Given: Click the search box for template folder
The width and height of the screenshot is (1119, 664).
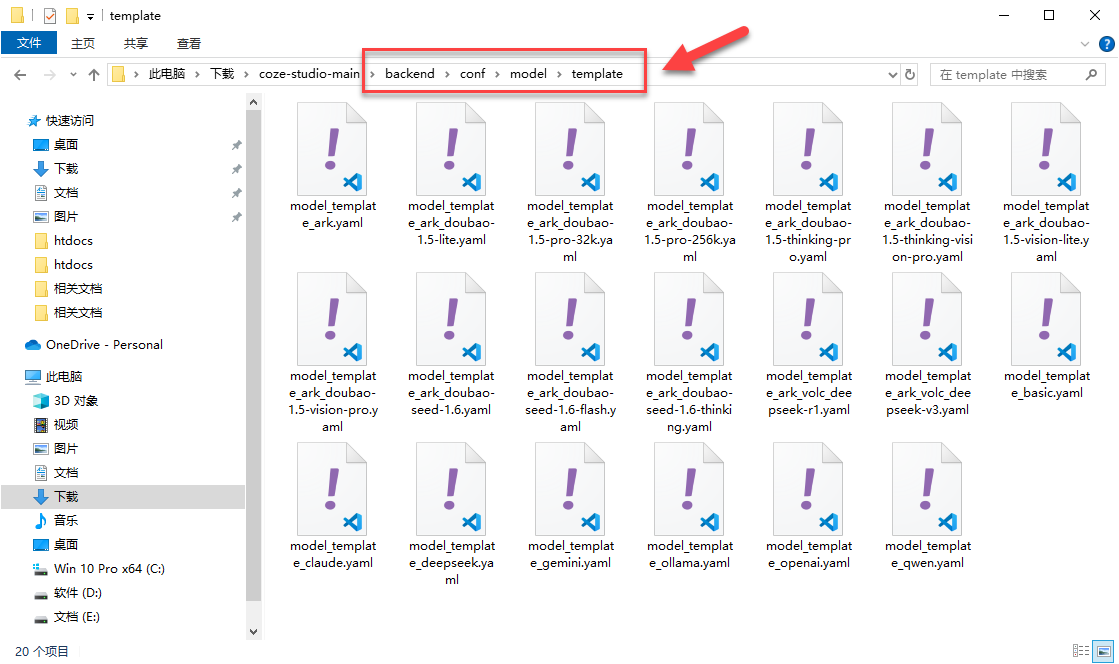Looking at the screenshot, I should point(1010,74).
